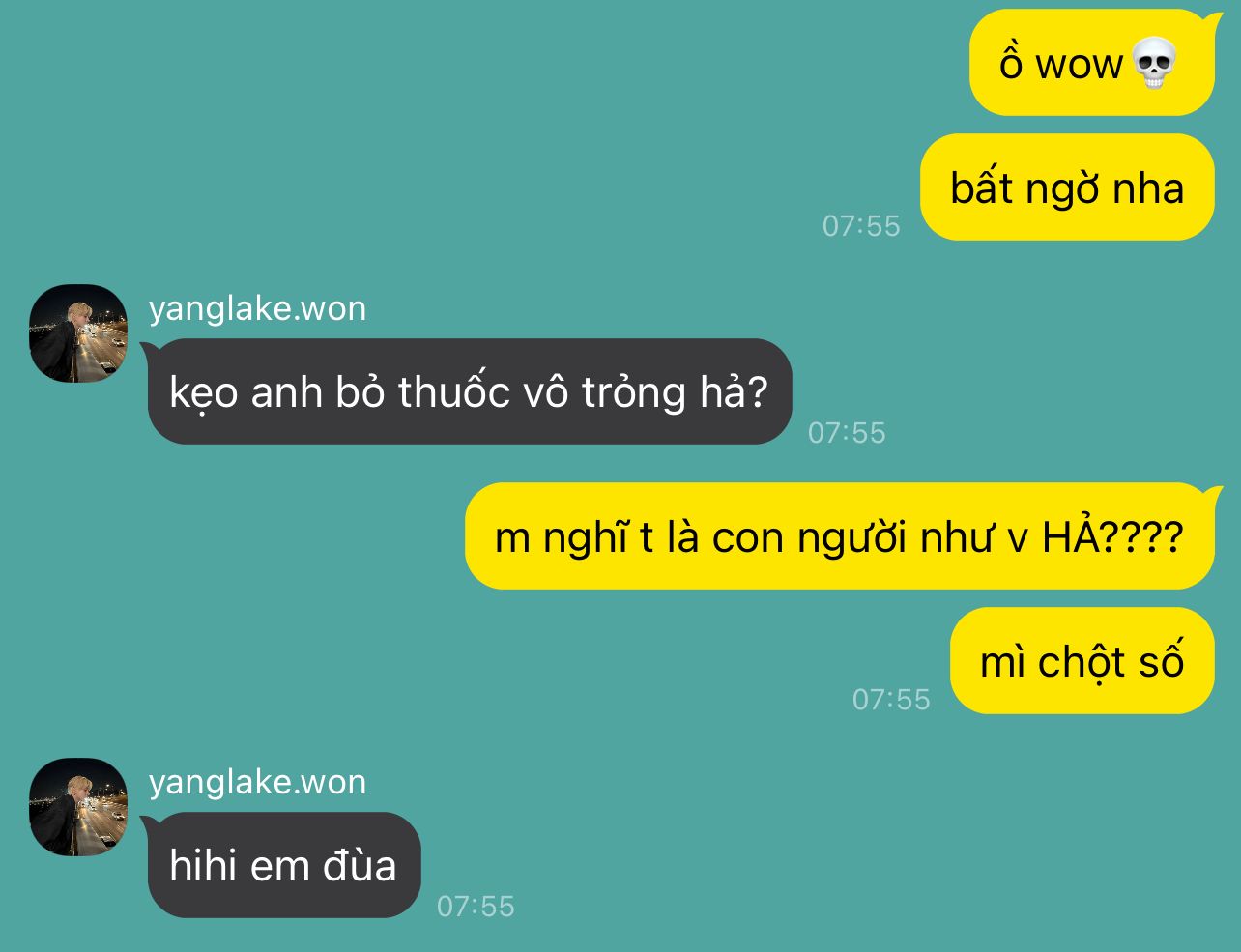
Task: Tap the timestamp beside 'kẹo anh bỏ thuốc' message
Action: (x=847, y=433)
